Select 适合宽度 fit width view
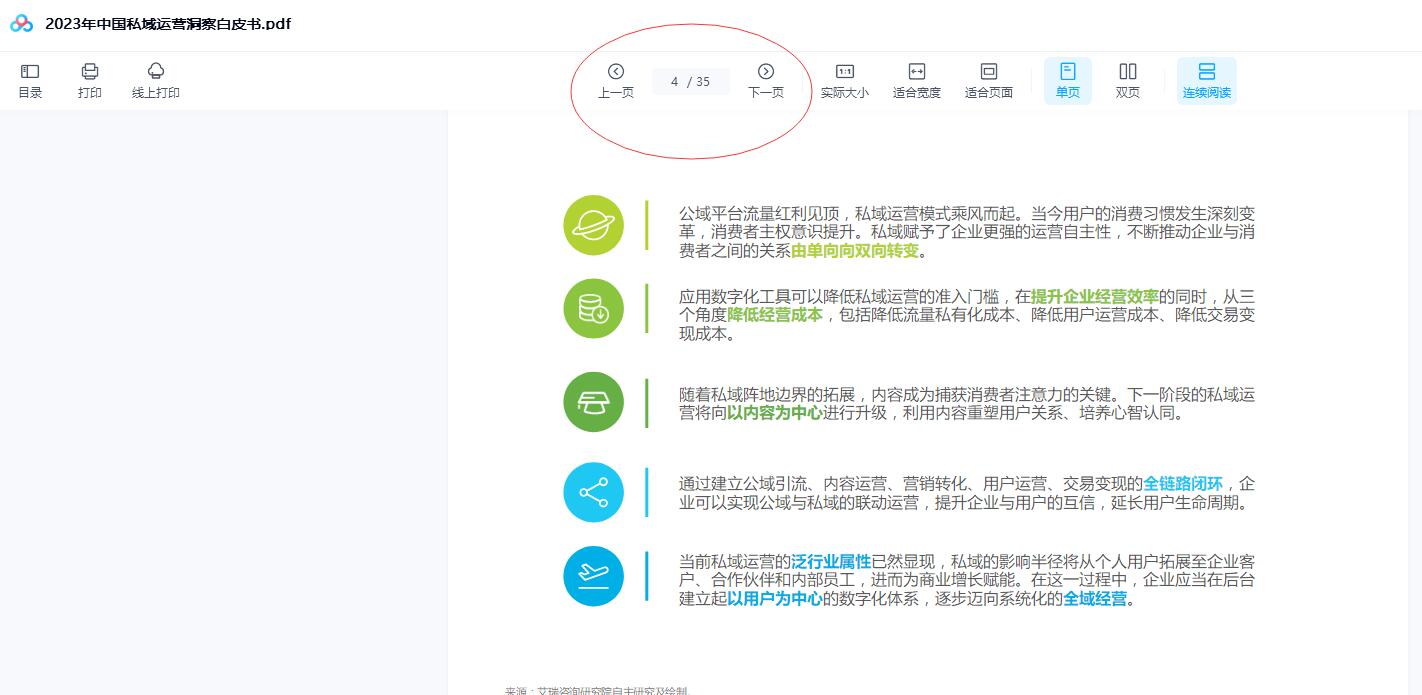 917,80
